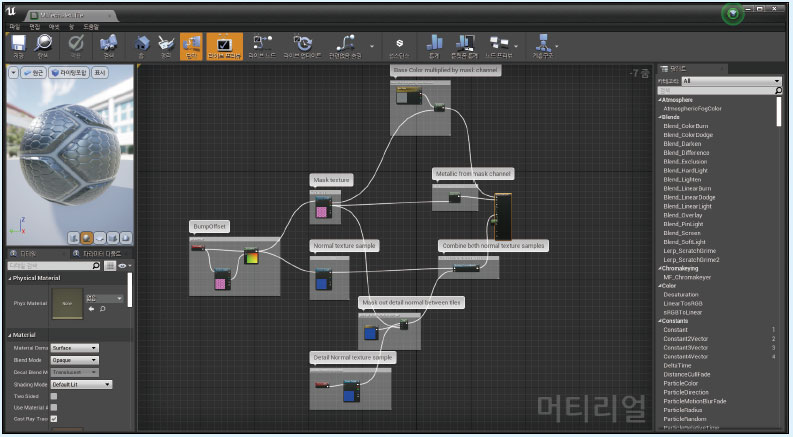Image resolution: width=793 pixels, height=437 pixels.
Task: Click Lit view mode button (라이팅포함)
Action: (70, 73)
